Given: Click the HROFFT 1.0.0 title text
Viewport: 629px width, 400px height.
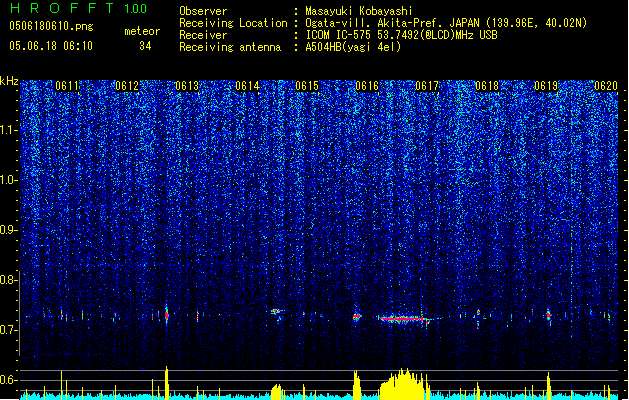Looking at the screenshot, I should tap(79, 8).
